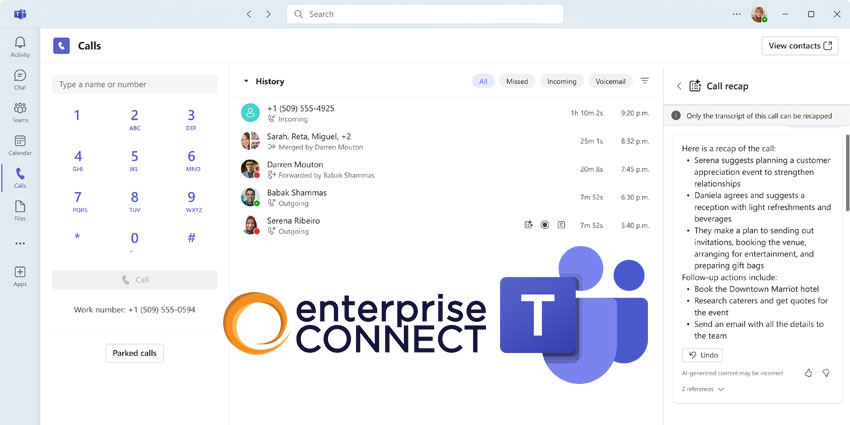Image resolution: width=850 pixels, height=425 pixels.
Task: Go back with the left arrow
Action: 249,14
